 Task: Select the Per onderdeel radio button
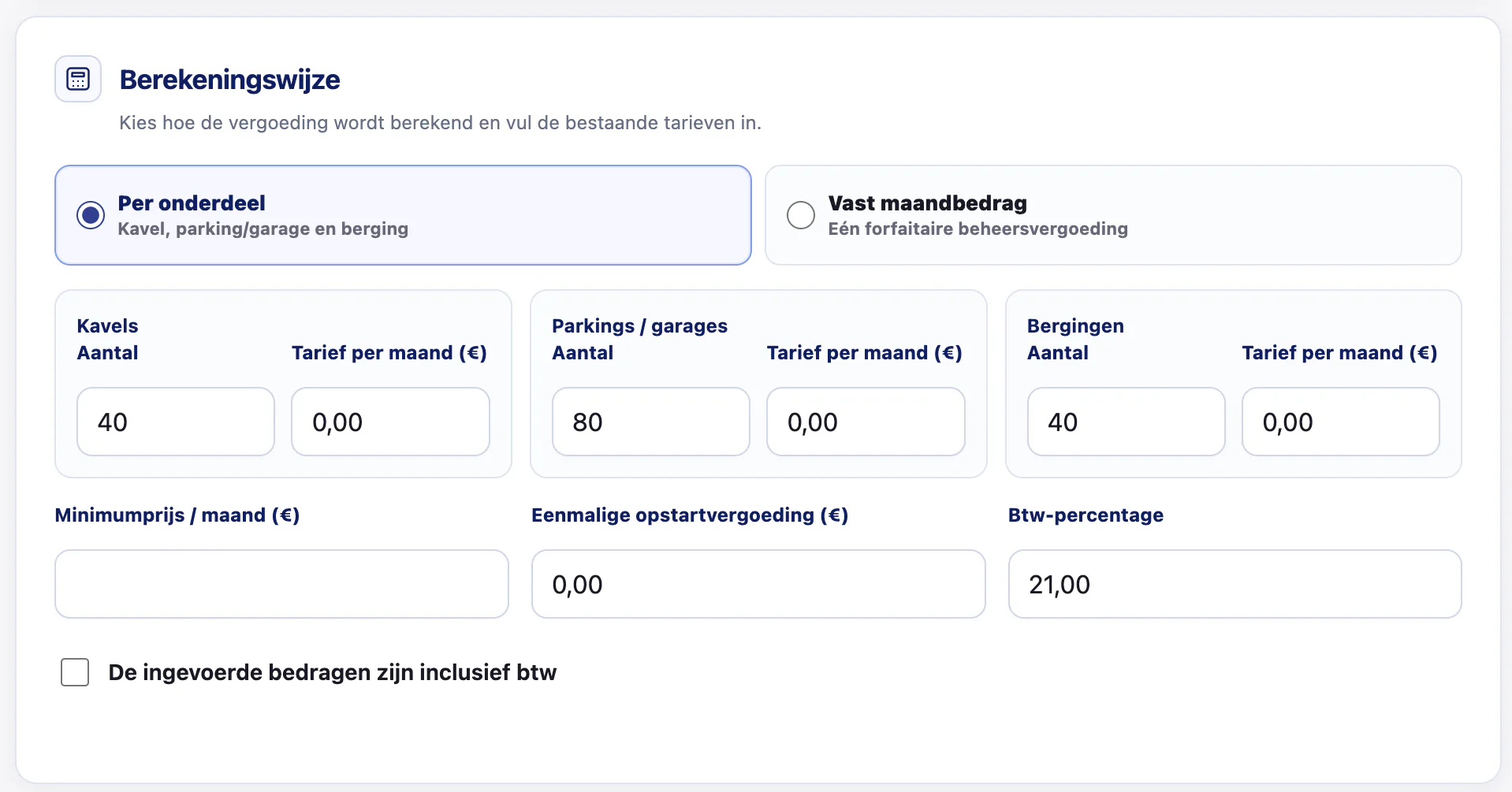(91, 215)
